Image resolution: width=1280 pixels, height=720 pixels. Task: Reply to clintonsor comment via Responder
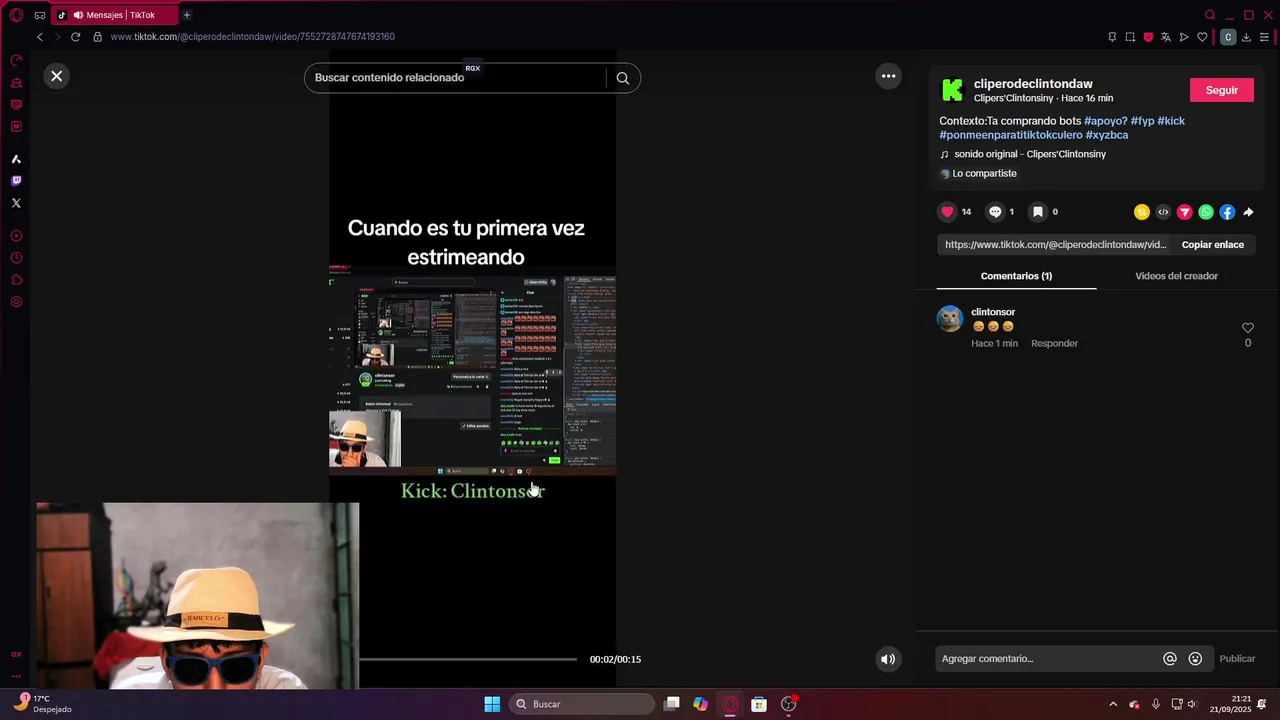(x=1054, y=344)
